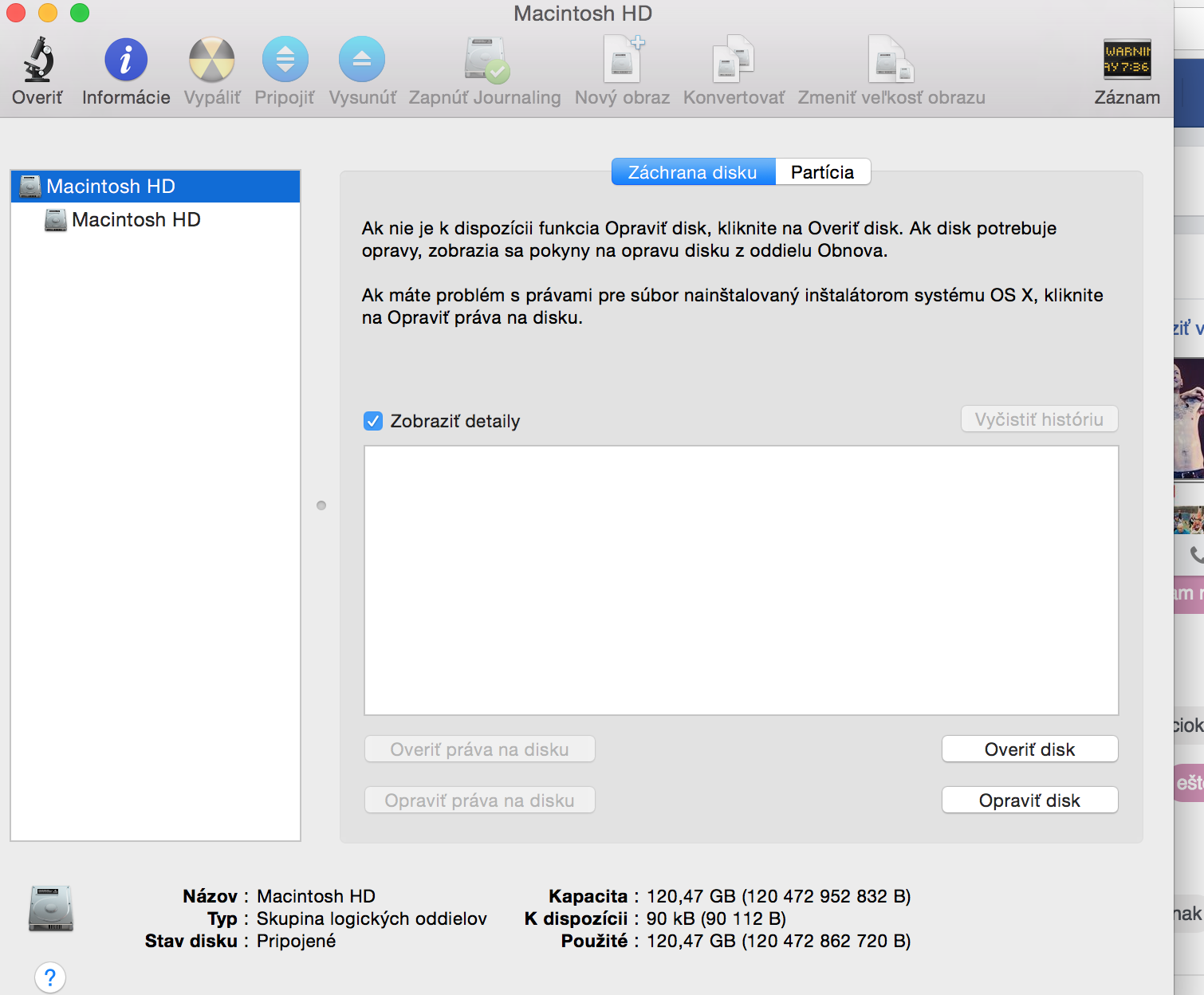Select the Pripojiť mount toolbar icon
Viewport: 1204px width, 995px height.
pyautogui.click(x=285, y=60)
